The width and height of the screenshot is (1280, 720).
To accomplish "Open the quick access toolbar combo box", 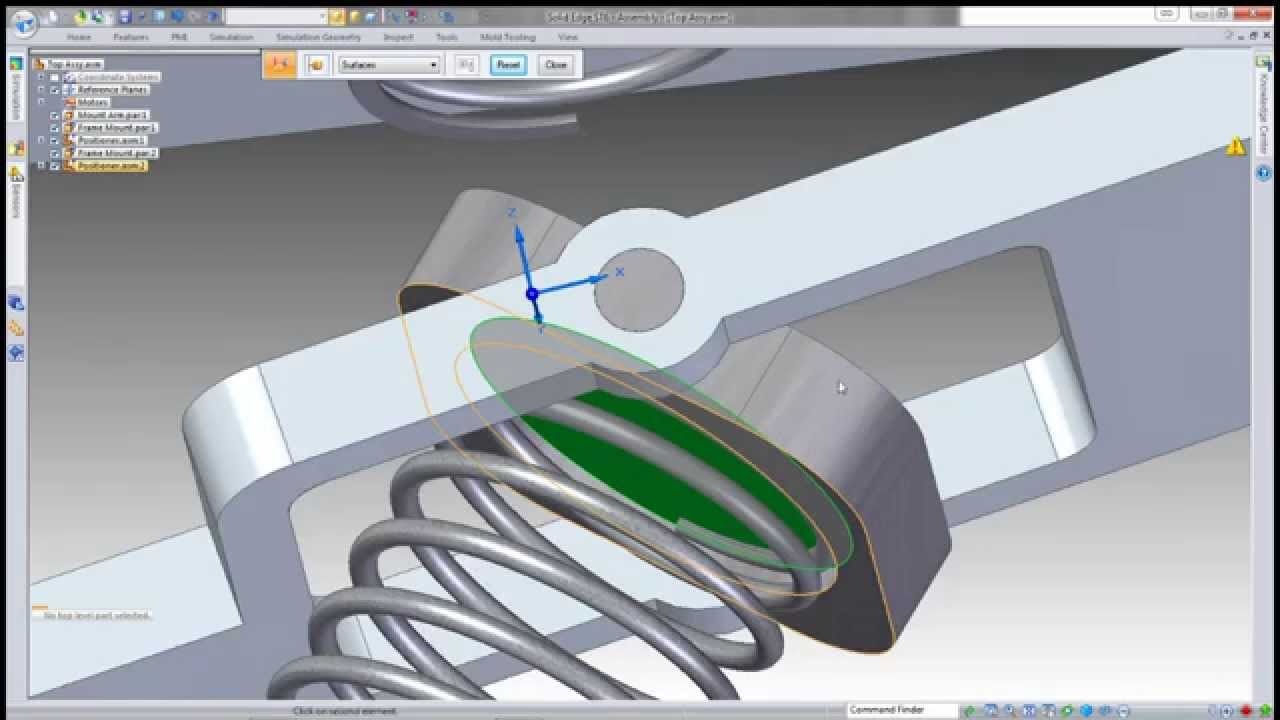I will [x=276, y=17].
